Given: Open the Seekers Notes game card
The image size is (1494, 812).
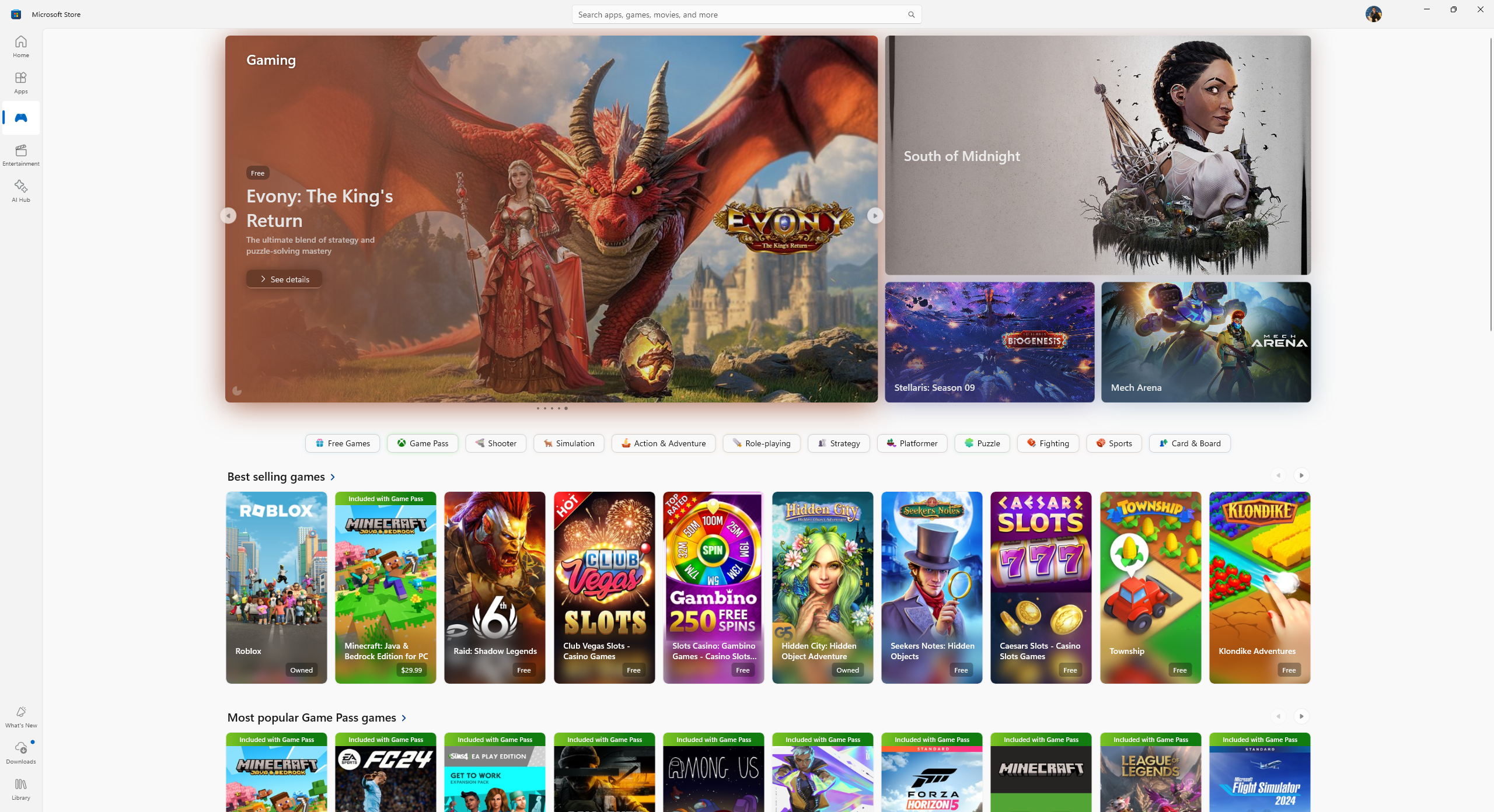Looking at the screenshot, I should point(931,587).
